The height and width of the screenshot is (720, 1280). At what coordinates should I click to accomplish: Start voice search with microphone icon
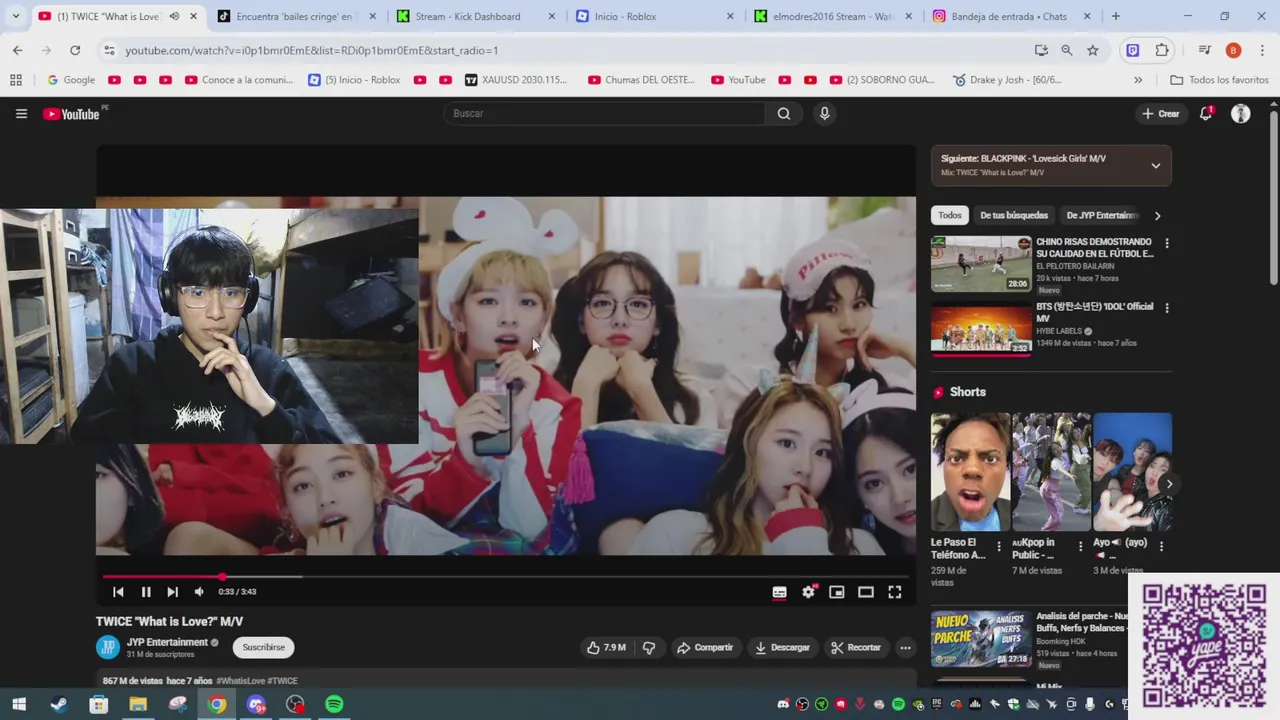pos(825,114)
